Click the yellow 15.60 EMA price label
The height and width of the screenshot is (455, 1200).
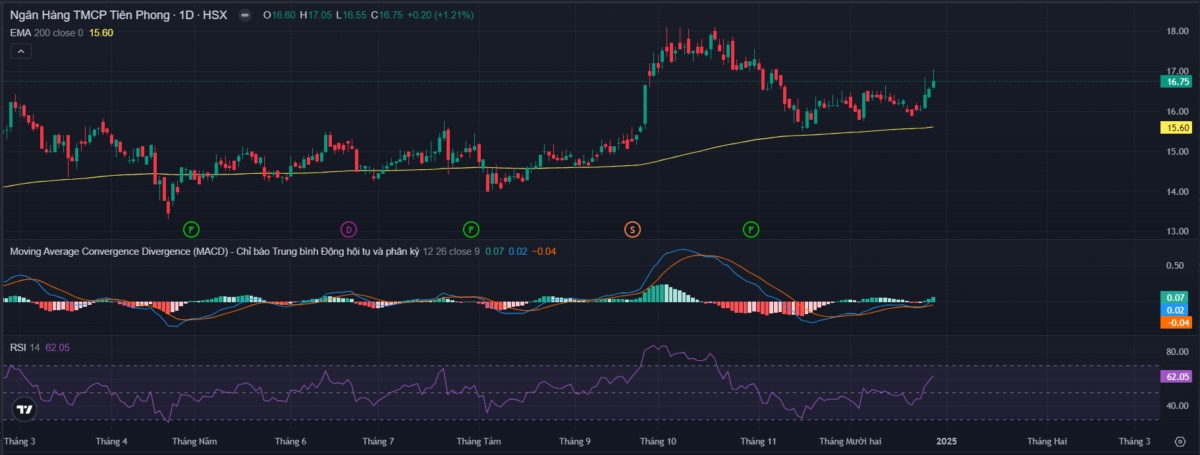[1174, 128]
